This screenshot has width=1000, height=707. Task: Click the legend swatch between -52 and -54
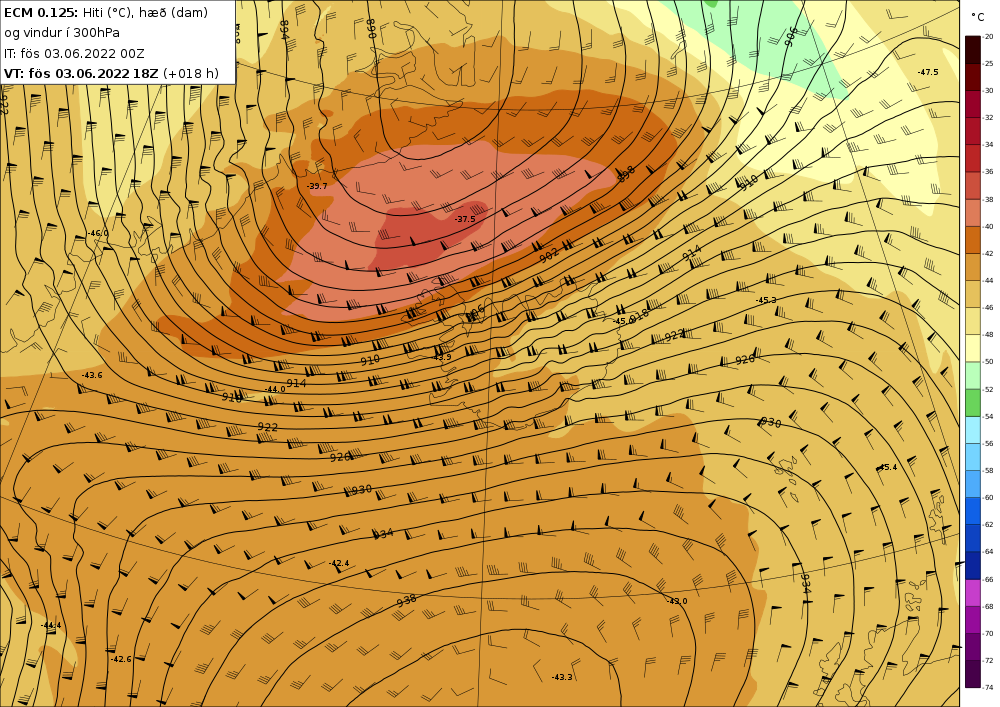(x=973, y=403)
